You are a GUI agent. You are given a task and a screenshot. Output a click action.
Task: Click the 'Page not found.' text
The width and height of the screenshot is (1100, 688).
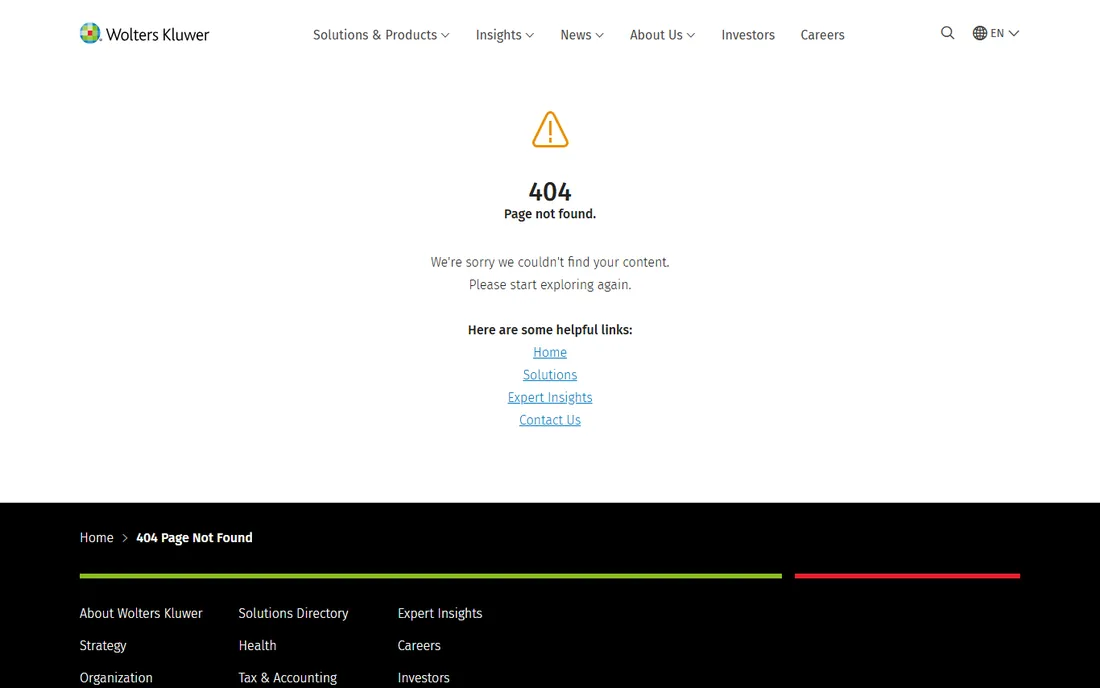tap(550, 214)
